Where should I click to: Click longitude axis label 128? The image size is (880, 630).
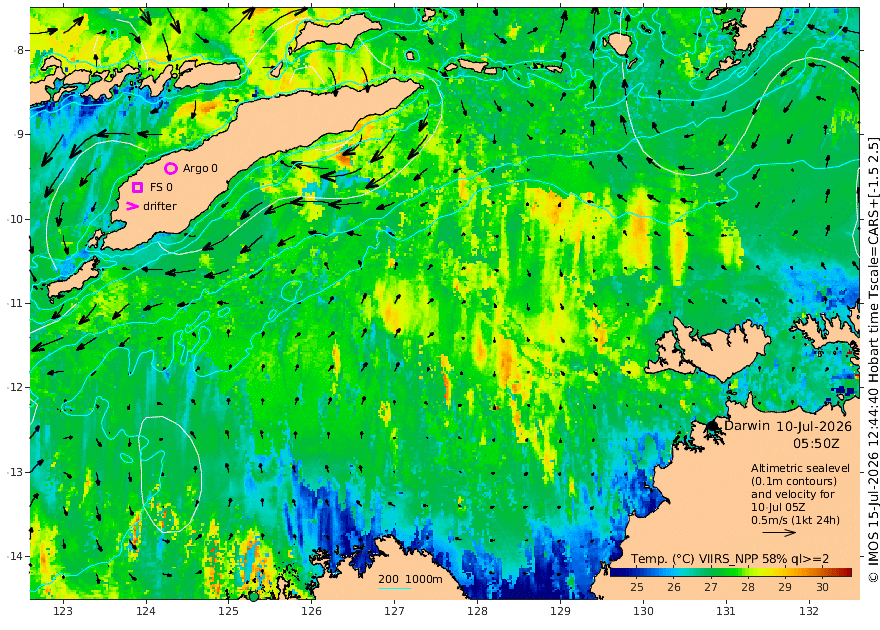[478, 611]
